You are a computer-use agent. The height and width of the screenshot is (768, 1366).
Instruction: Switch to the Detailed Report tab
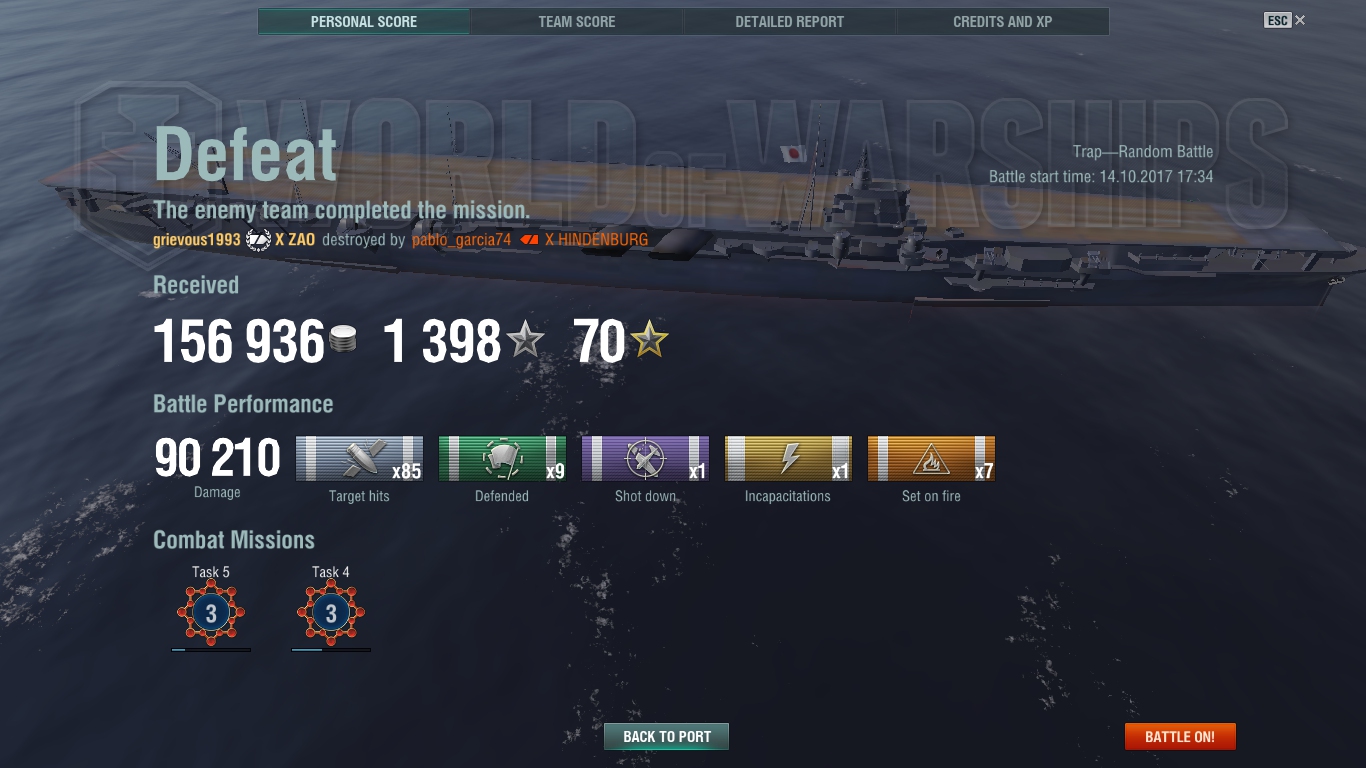(790, 21)
